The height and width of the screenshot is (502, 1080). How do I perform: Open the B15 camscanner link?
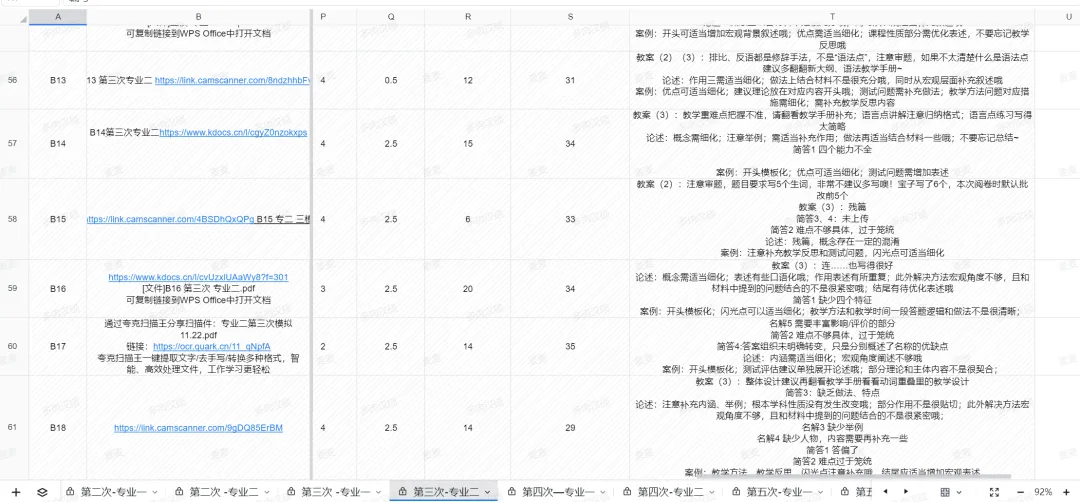[172, 219]
